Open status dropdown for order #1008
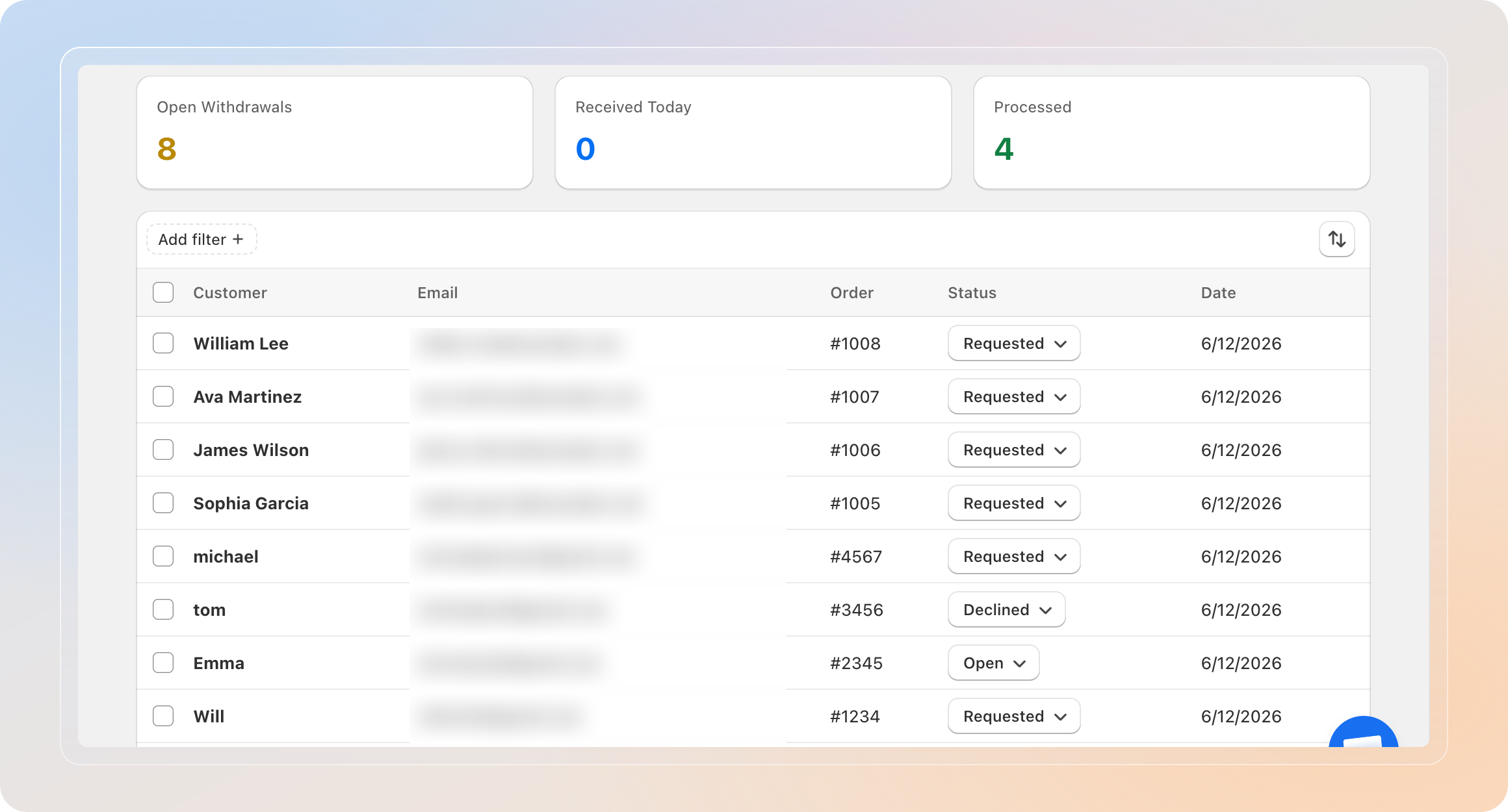The image size is (1508, 812). (1014, 344)
